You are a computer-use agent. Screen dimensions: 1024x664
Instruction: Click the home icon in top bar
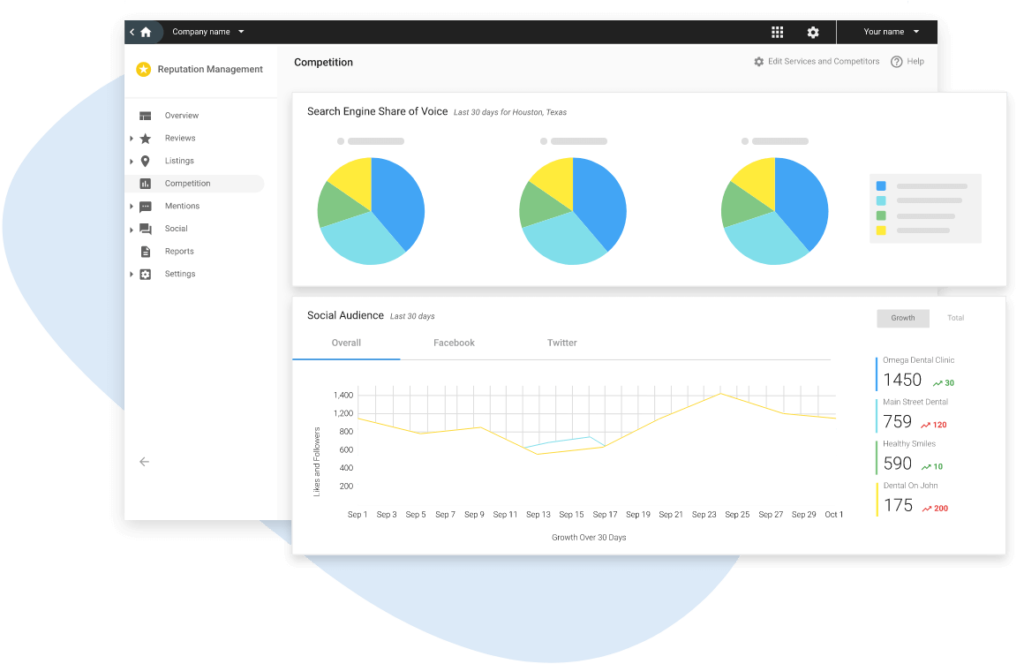pos(146,32)
